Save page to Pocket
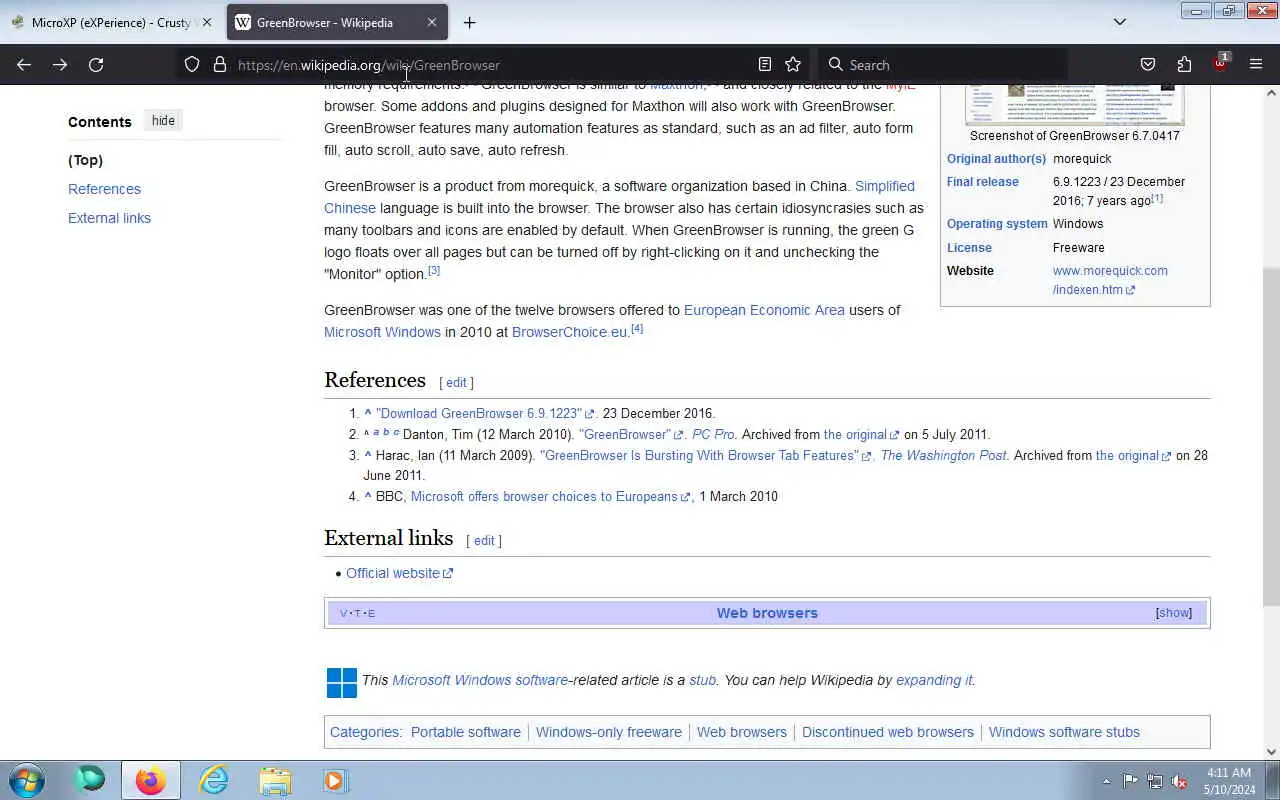The height and width of the screenshot is (800, 1280). click(x=1148, y=65)
